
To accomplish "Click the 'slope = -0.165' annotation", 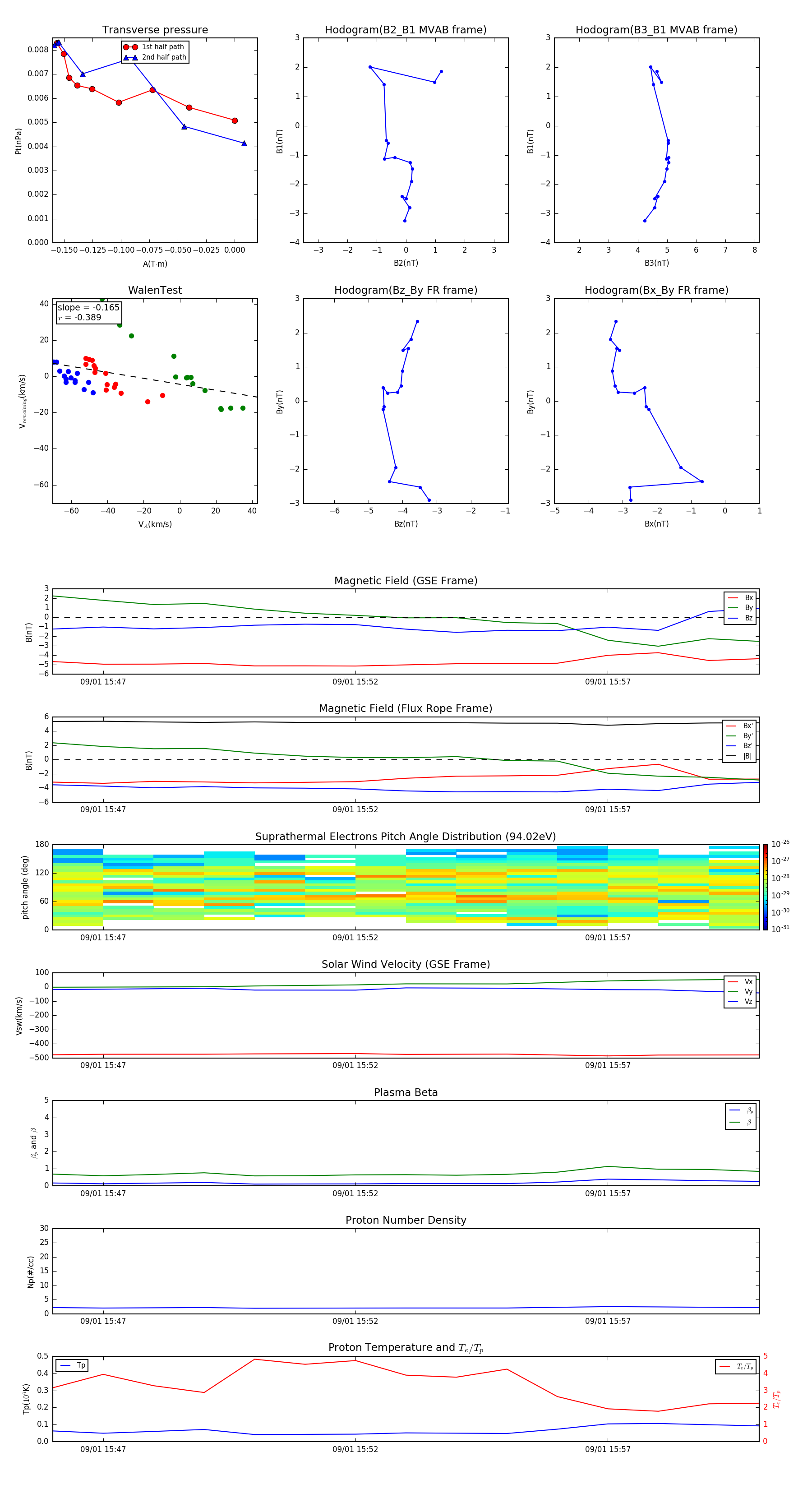I will pyautogui.click(x=88, y=308).
